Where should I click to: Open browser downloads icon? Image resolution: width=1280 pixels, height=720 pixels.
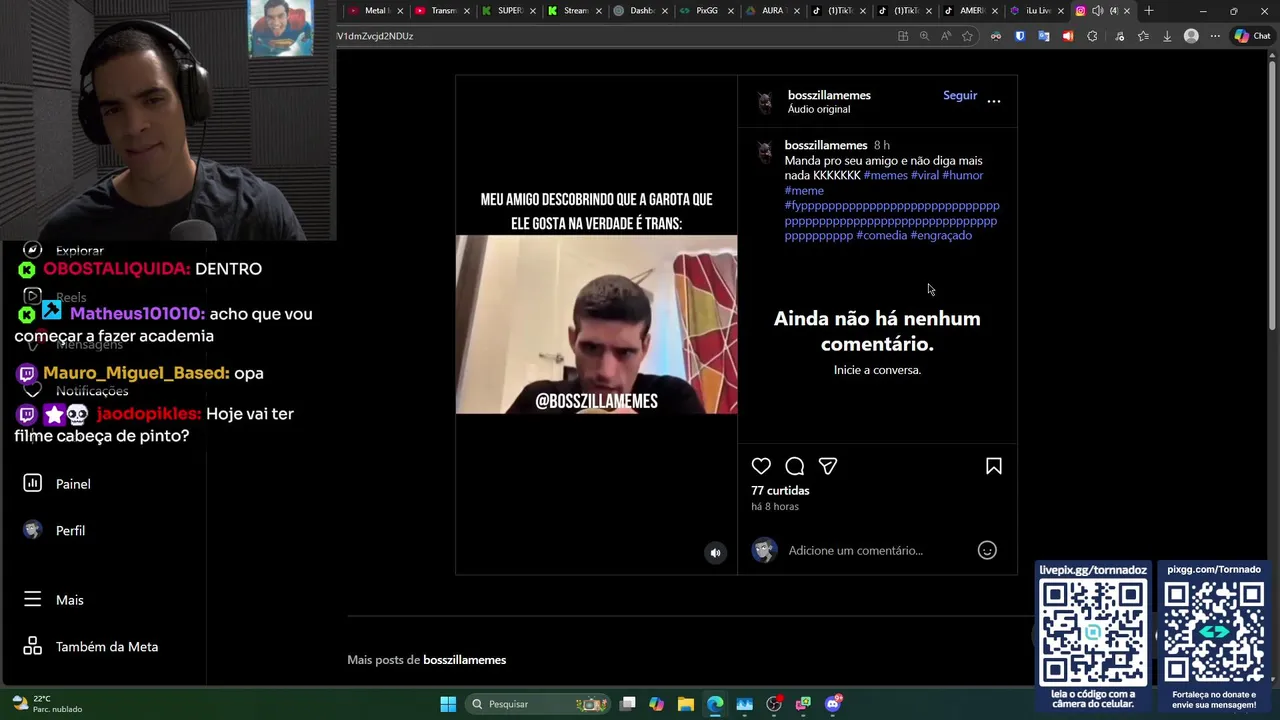(1166, 36)
